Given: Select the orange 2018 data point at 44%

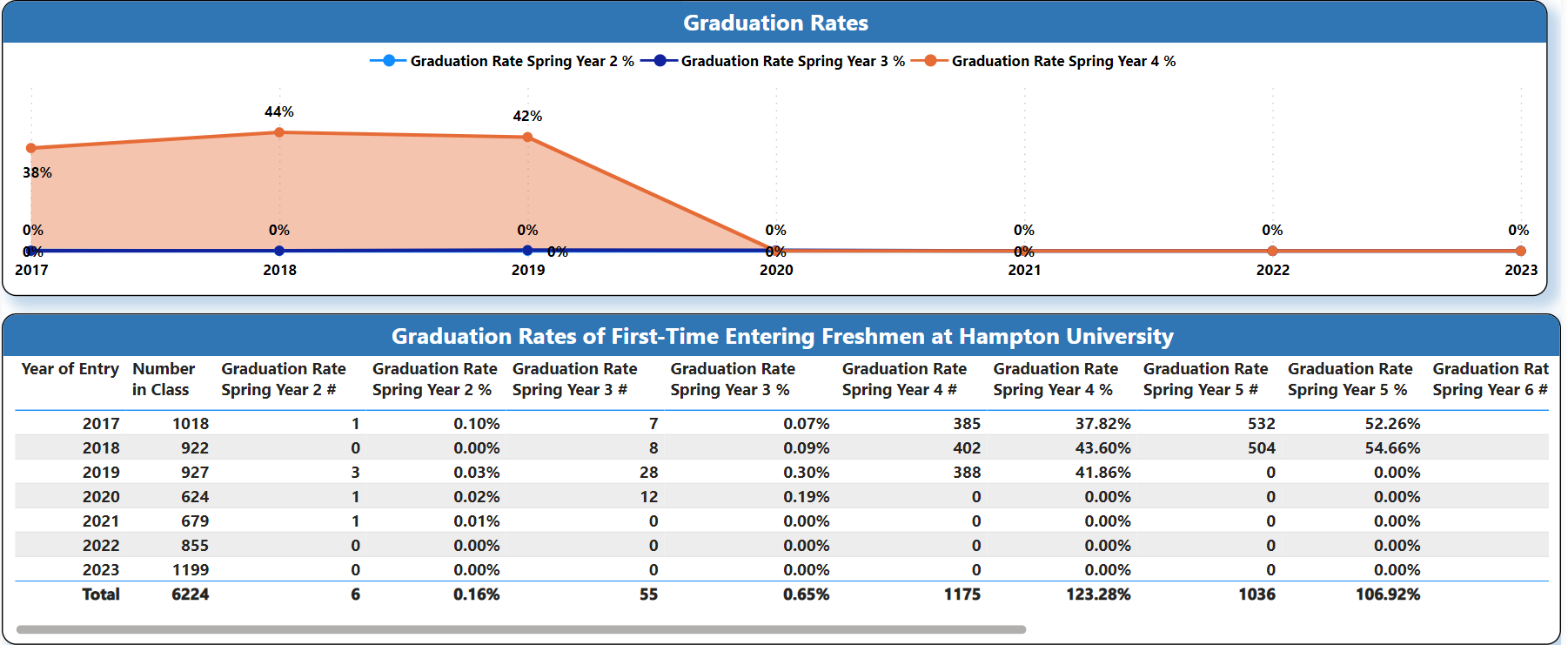Looking at the screenshot, I should click(279, 132).
